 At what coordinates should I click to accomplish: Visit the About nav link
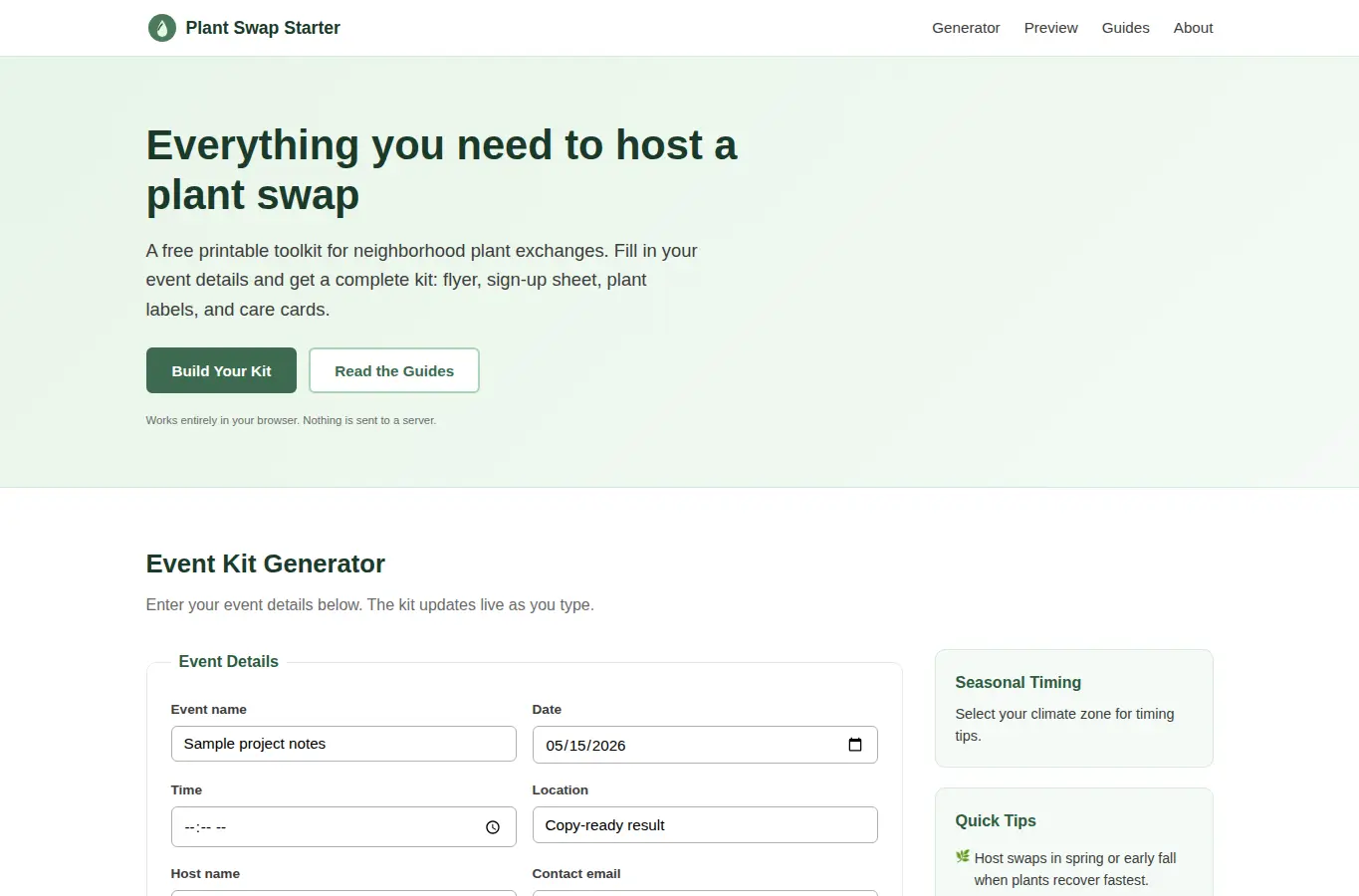click(x=1193, y=28)
